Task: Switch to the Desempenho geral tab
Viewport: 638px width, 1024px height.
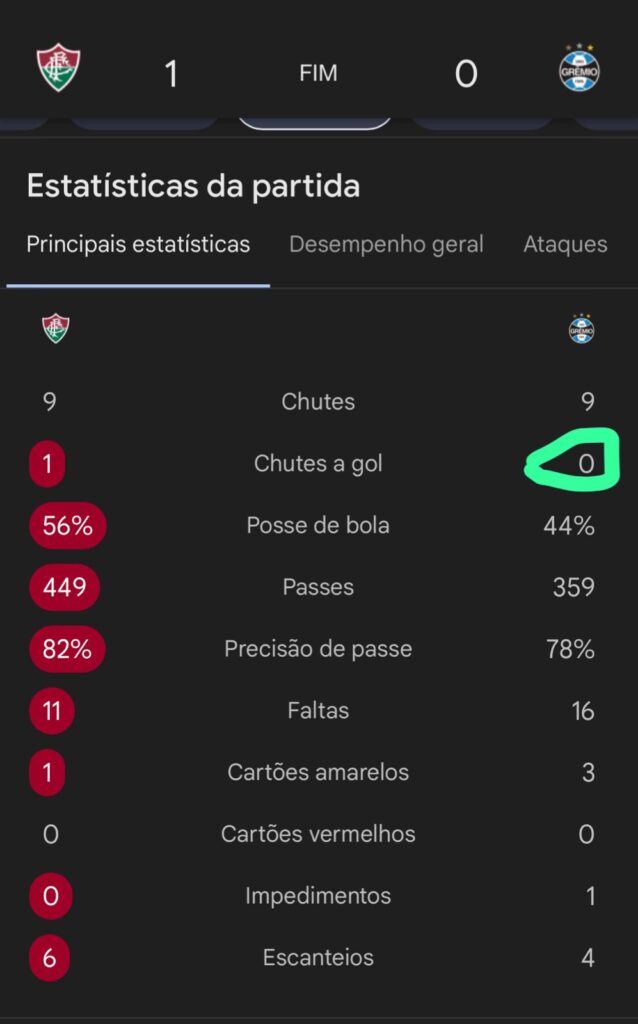Action: coord(386,244)
